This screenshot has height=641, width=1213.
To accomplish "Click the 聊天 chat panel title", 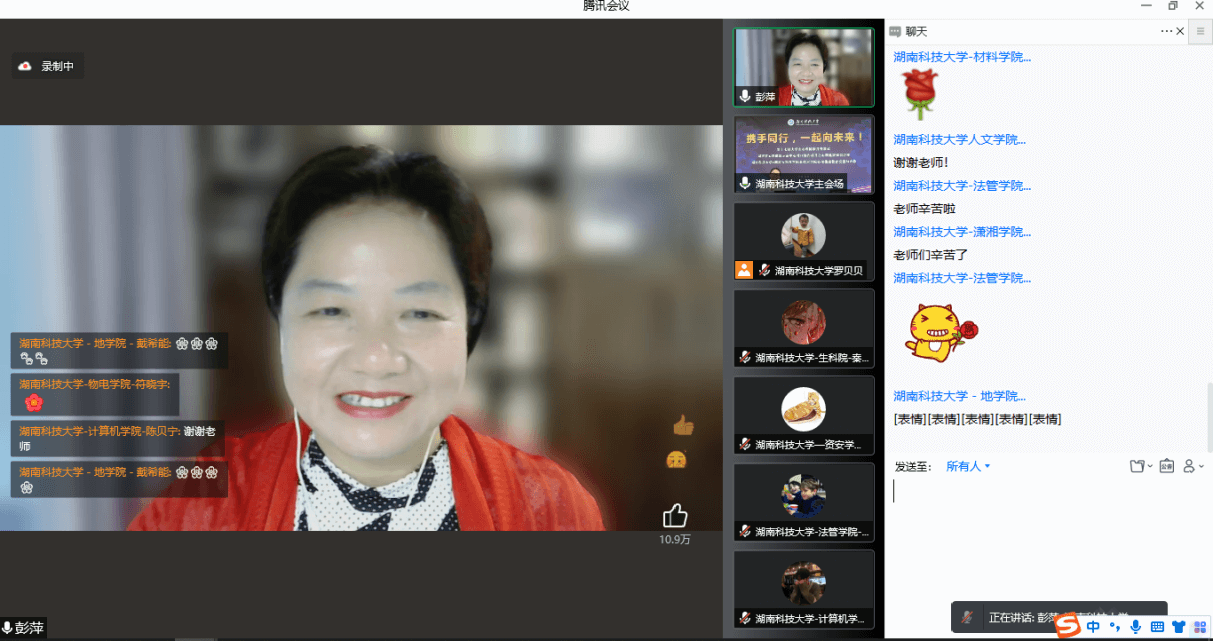I will click(915, 32).
